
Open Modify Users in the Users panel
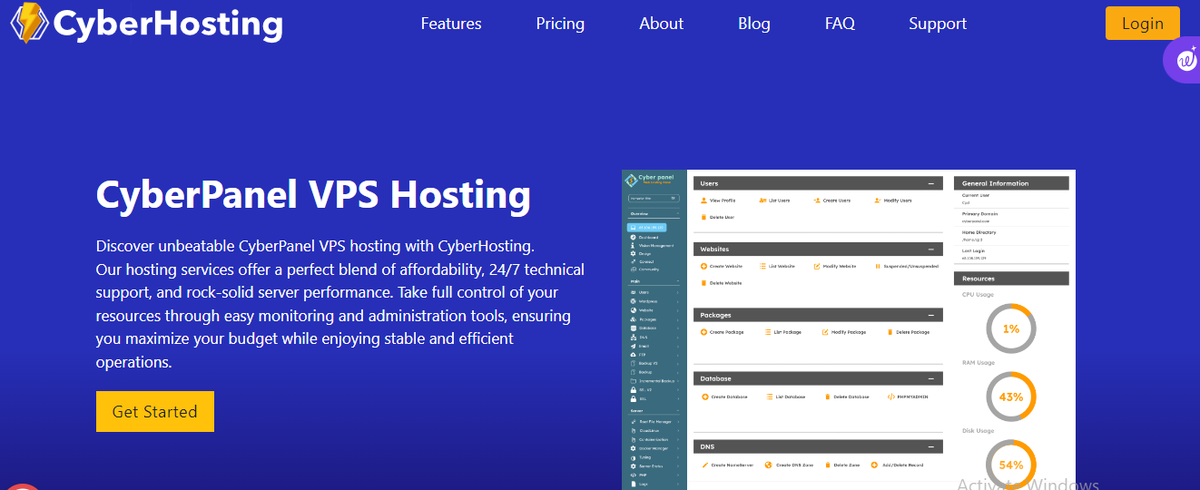893,200
